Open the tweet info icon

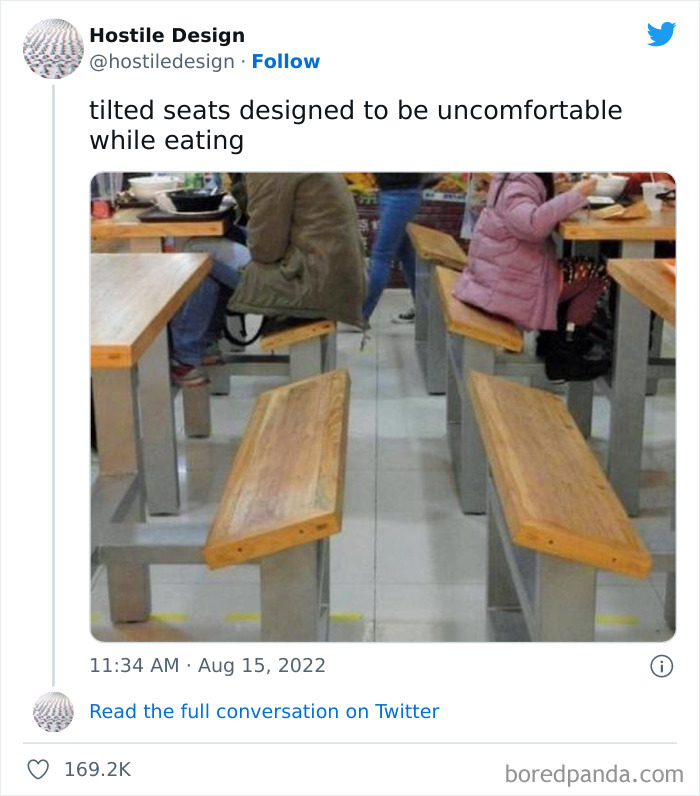click(661, 666)
